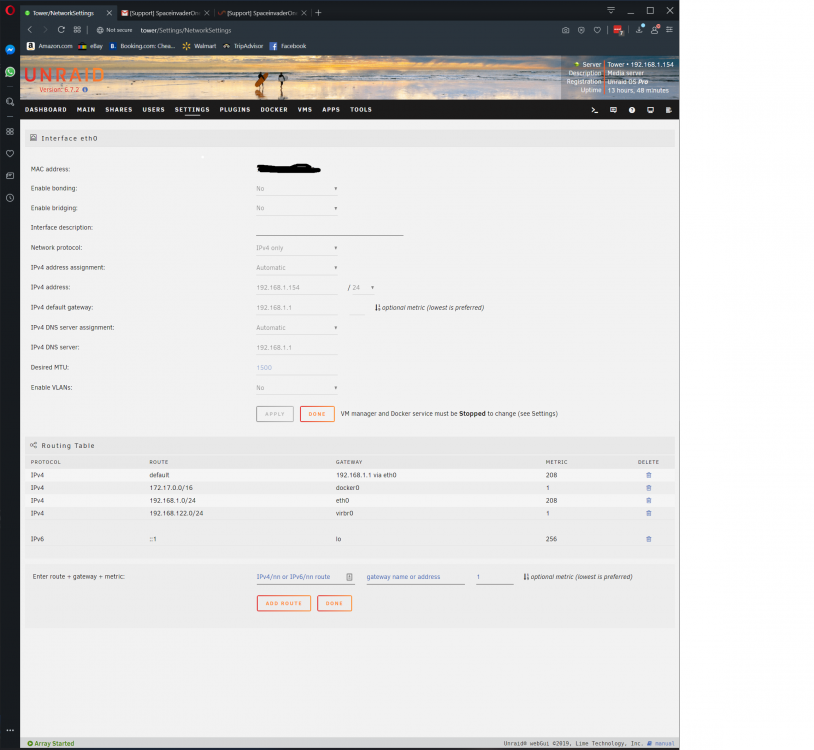Click the IPv4 default gateway metric field

[x=357, y=308]
